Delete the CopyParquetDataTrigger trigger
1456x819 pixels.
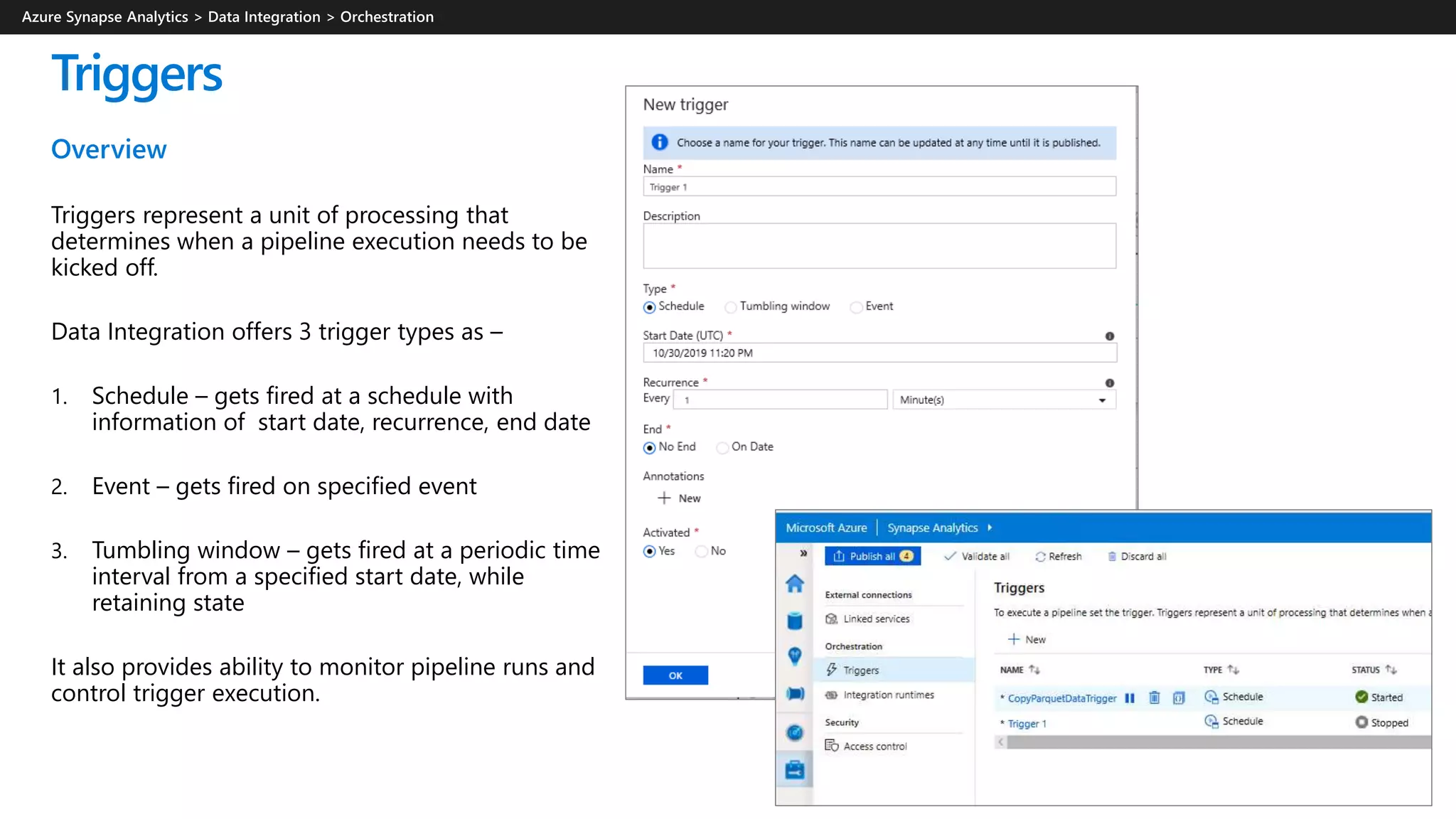(x=1155, y=698)
